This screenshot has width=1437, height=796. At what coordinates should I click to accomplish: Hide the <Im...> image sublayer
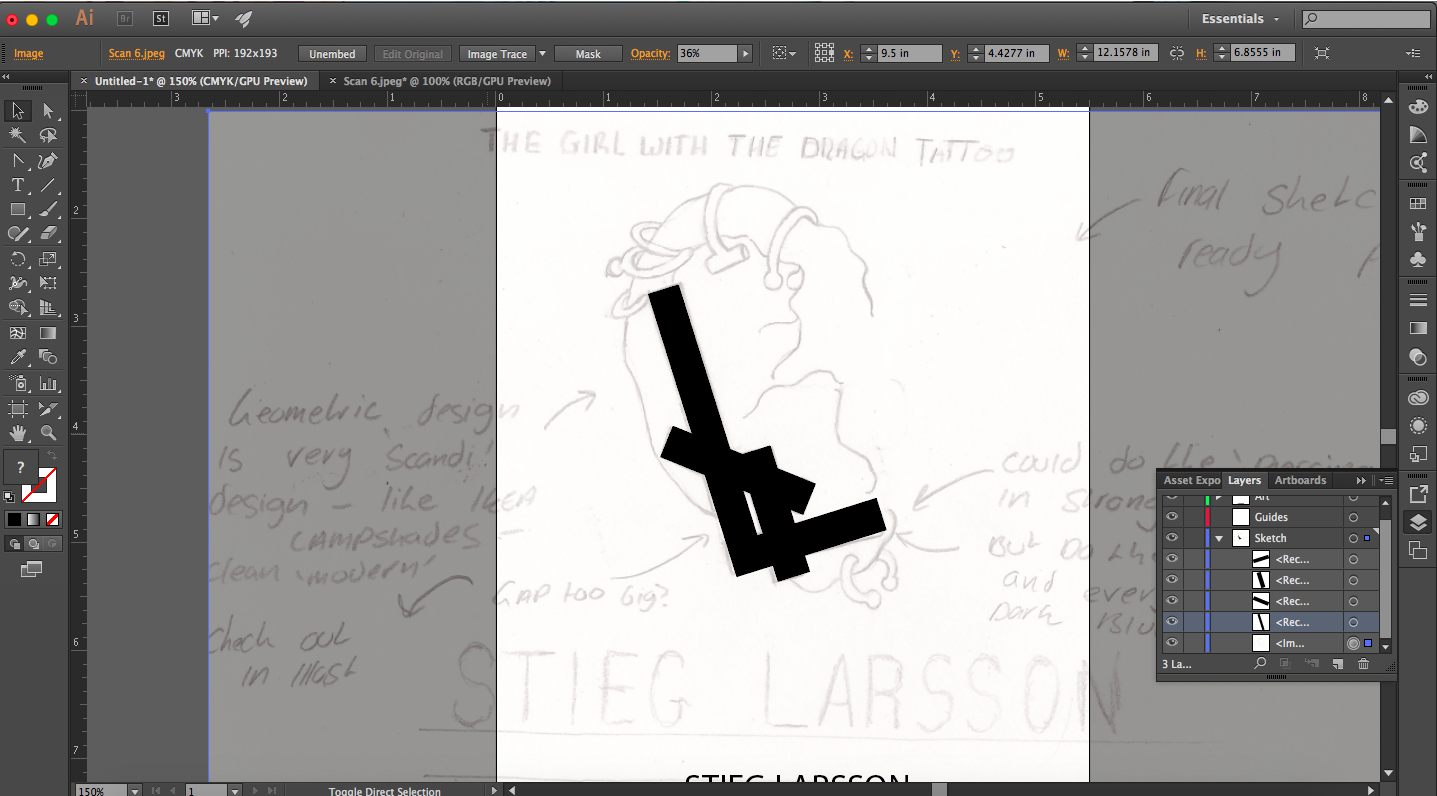(1172, 643)
